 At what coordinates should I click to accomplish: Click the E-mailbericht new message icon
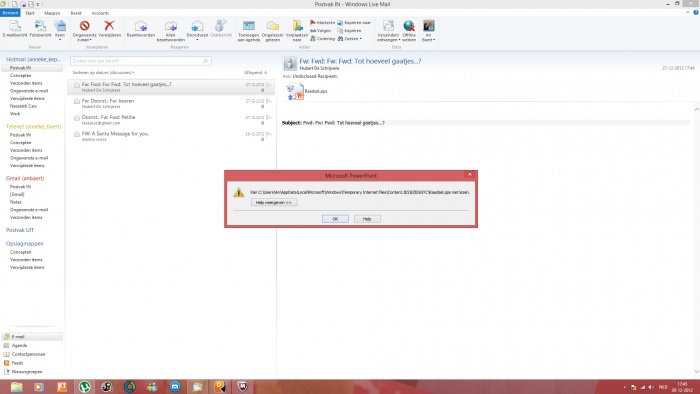15,26
